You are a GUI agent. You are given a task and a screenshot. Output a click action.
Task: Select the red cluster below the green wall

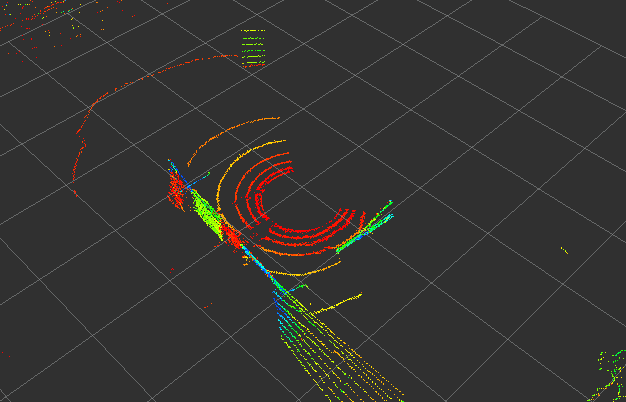(231, 237)
